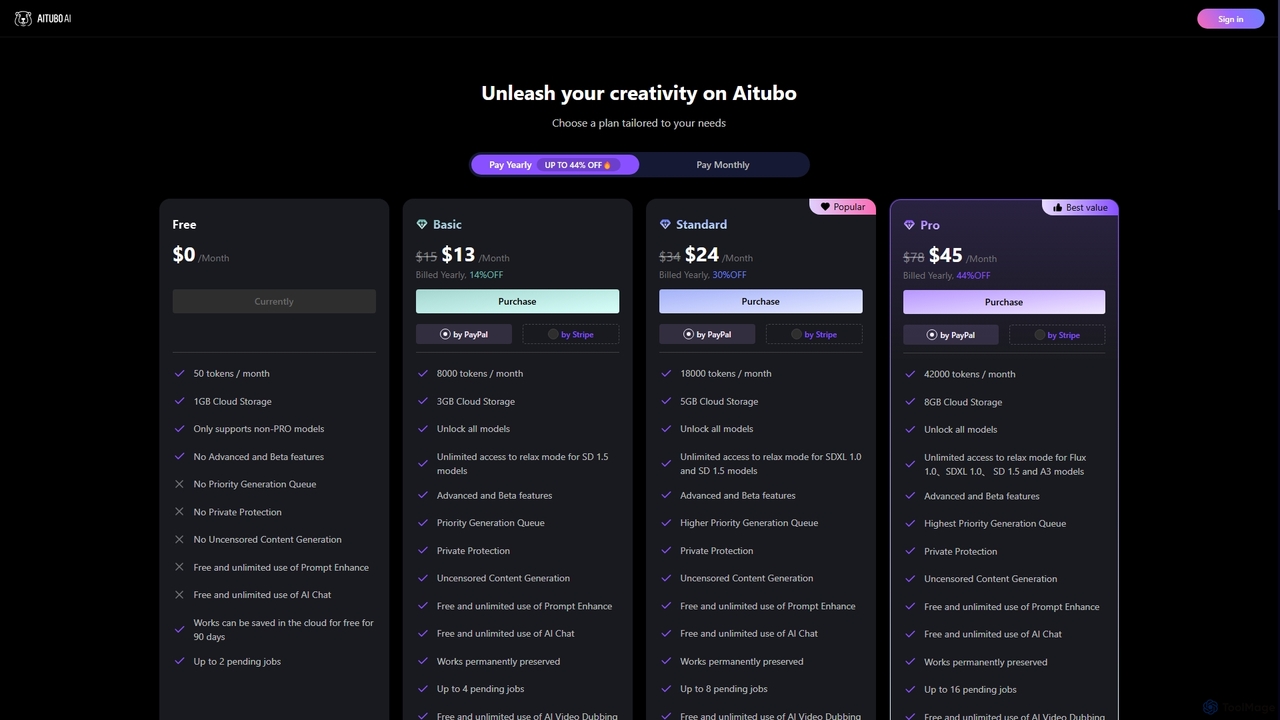Click the crossed-out $78 Pro price
The height and width of the screenshot is (720, 1280).
pos(913,258)
